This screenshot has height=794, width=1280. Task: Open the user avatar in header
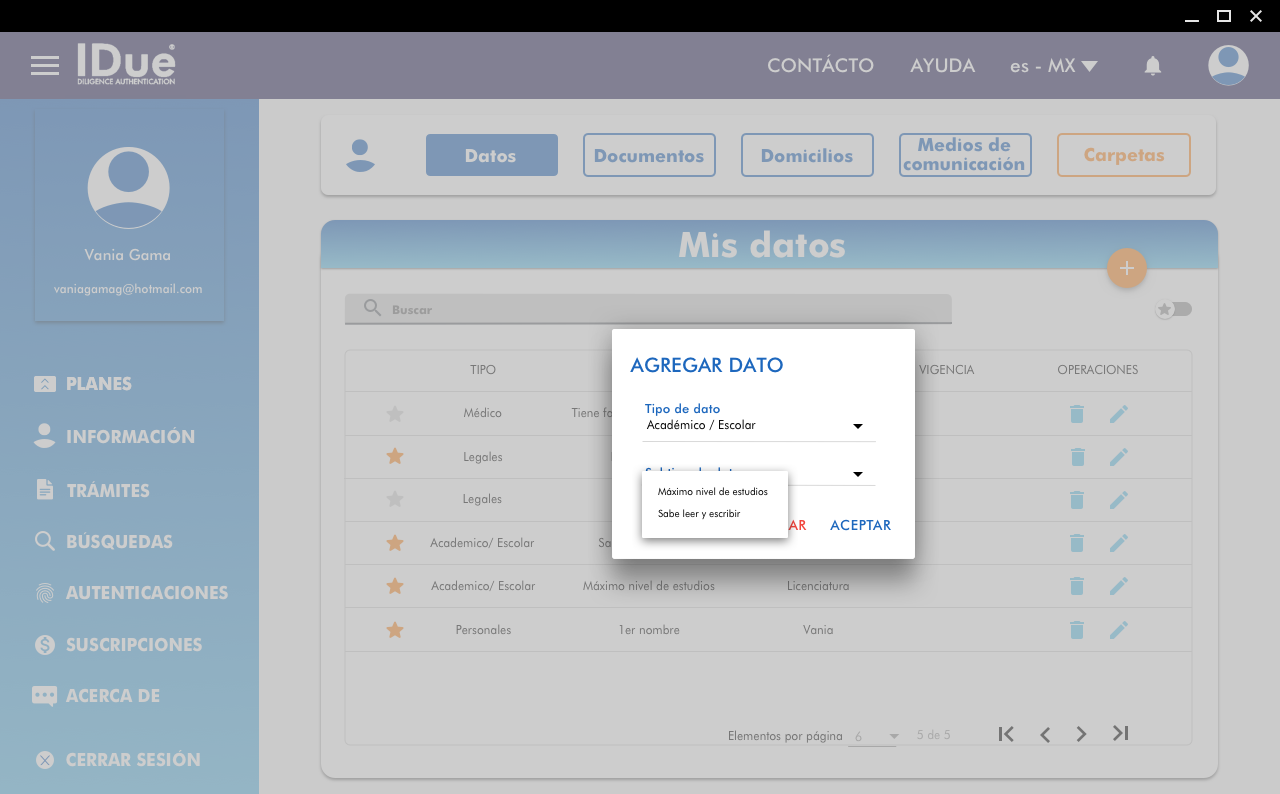[1227, 66]
